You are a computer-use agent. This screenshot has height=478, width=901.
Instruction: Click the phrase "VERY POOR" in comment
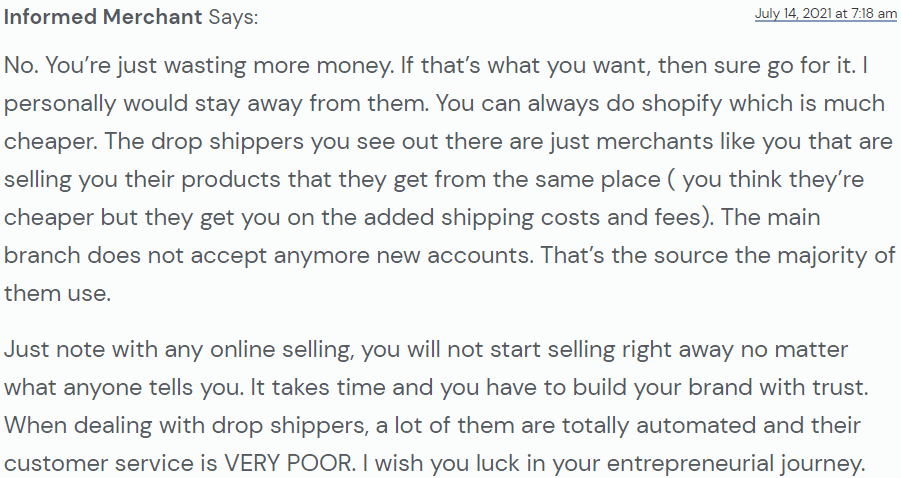[x=289, y=463]
